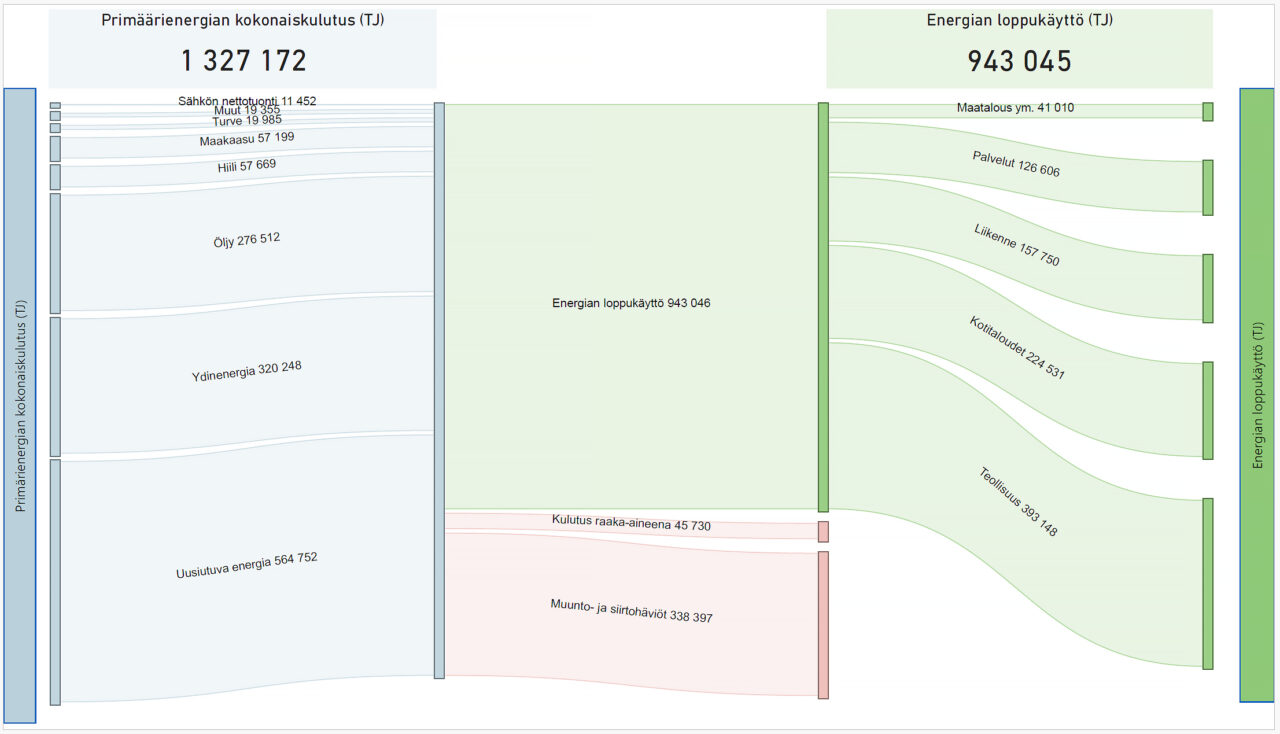Click the Maatalous ym. 41 010 flow
Viewport: 1280px width, 734px height.
click(x=1016, y=109)
